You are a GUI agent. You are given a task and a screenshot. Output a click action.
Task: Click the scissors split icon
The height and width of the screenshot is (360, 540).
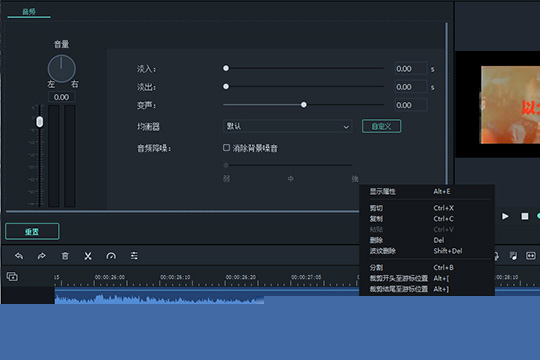88,256
